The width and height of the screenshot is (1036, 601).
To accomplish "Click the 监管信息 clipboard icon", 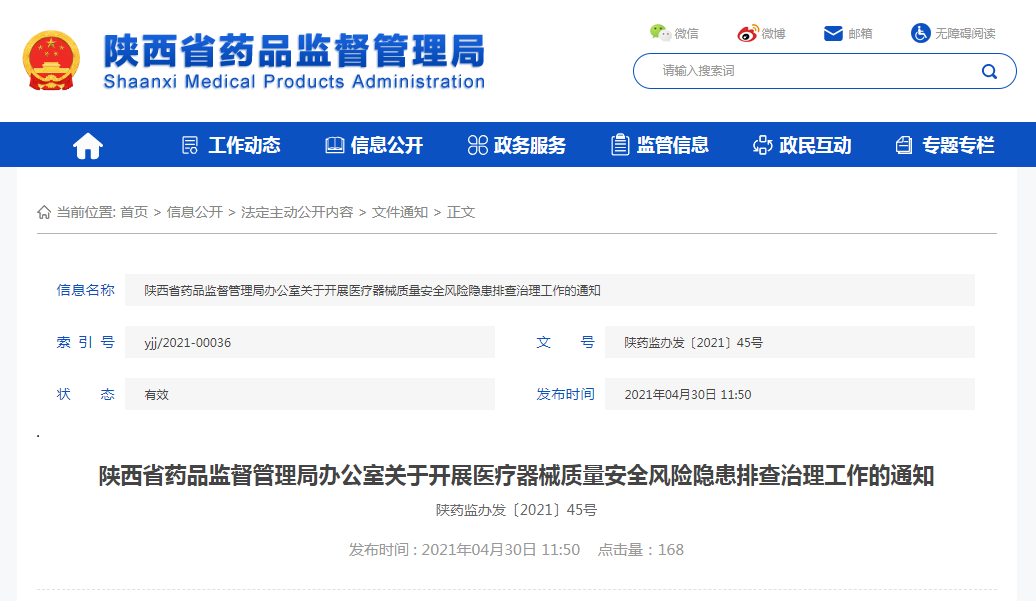I will 619,144.
